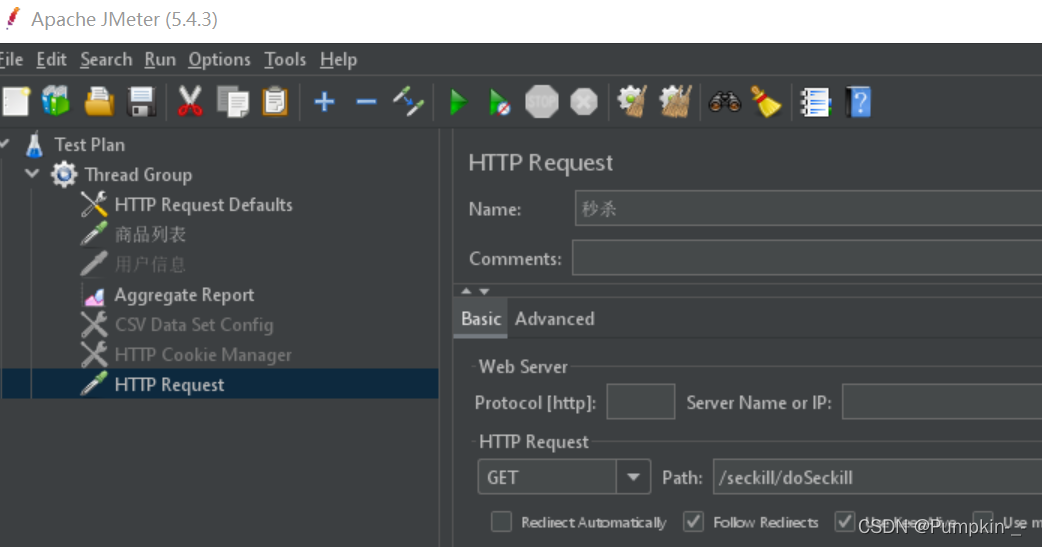Click the Path field /seckill/doSeckill
The image size is (1042, 547).
877,477
